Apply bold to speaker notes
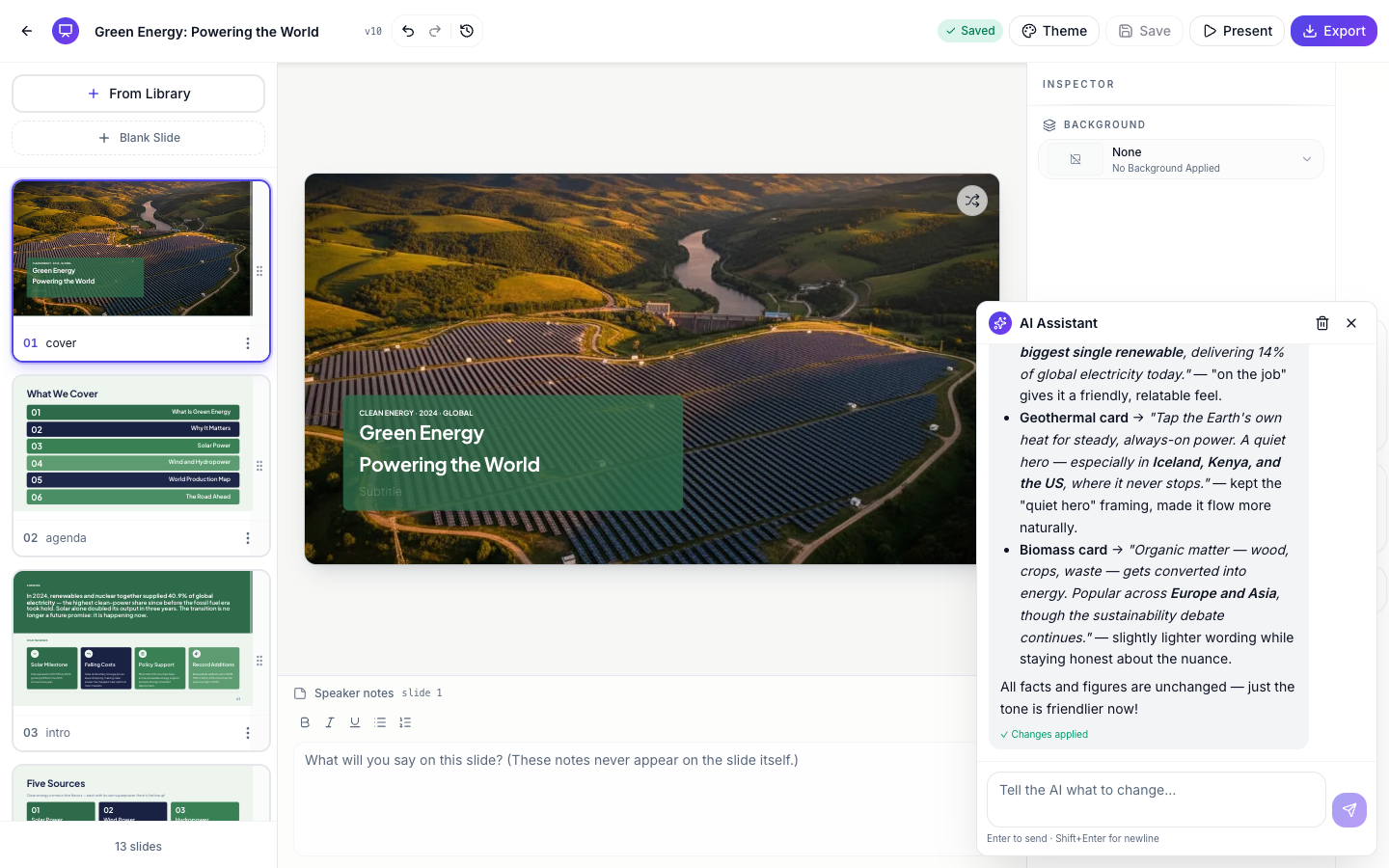 [x=305, y=722]
